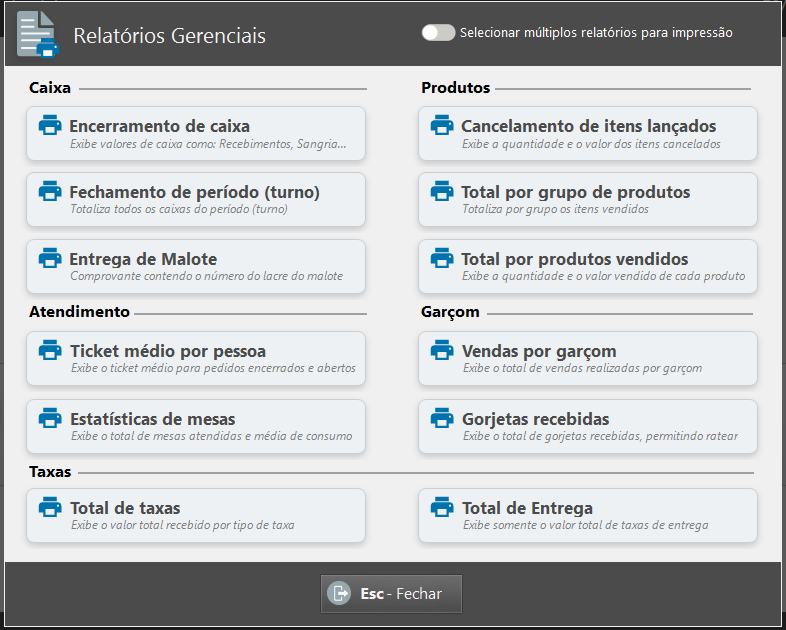This screenshot has width=786, height=630.
Task: Open Gorjetas recebidas report
Action: [x=588, y=426]
